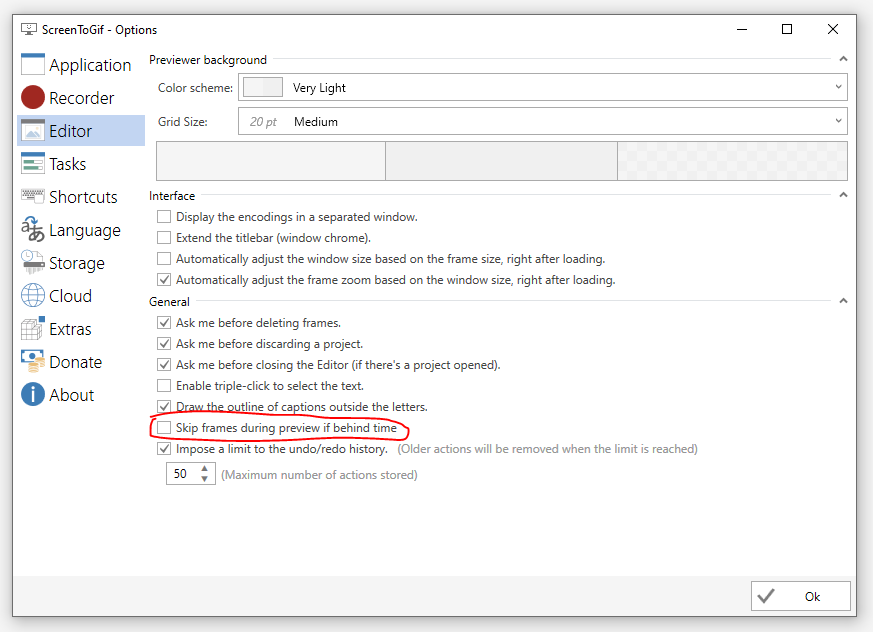Image resolution: width=873 pixels, height=632 pixels.
Task: Click the Cloud section label
Action: coord(70,296)
